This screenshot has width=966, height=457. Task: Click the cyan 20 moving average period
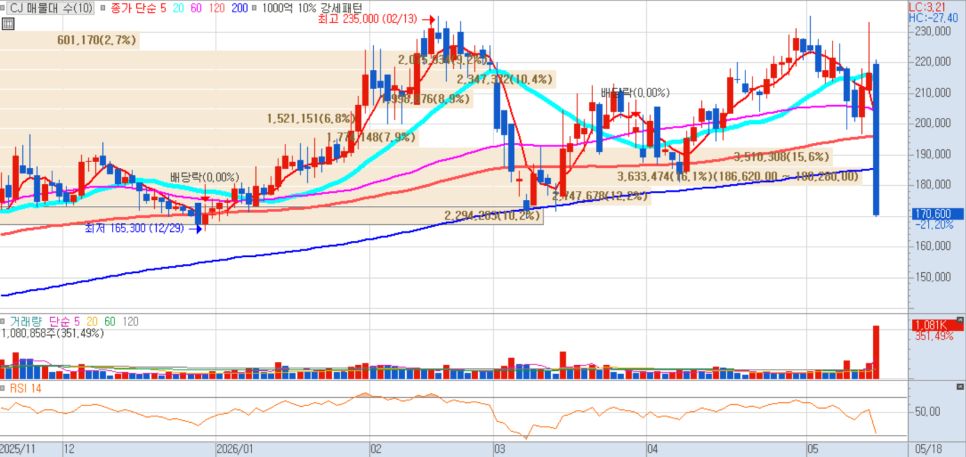(x=178, y=8)
